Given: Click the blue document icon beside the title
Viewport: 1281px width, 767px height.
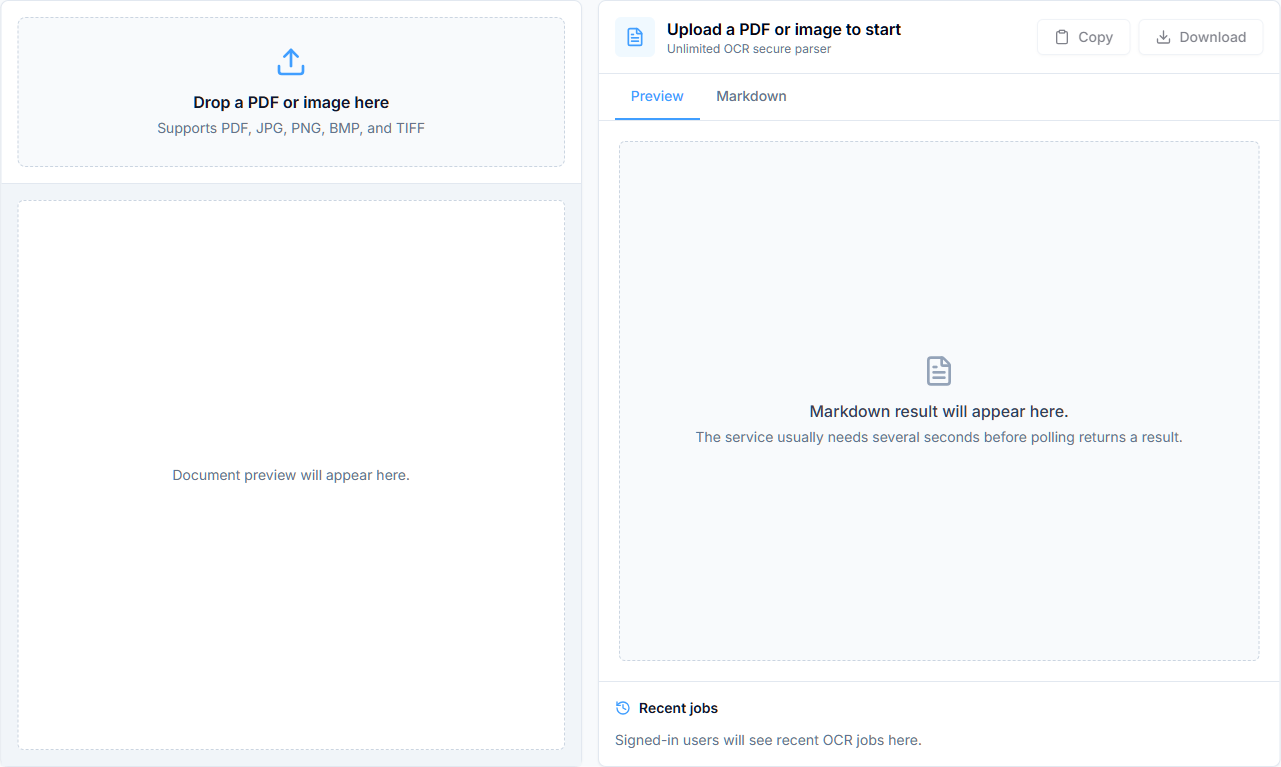Looking at the screenshot, I should pos(635,37).
